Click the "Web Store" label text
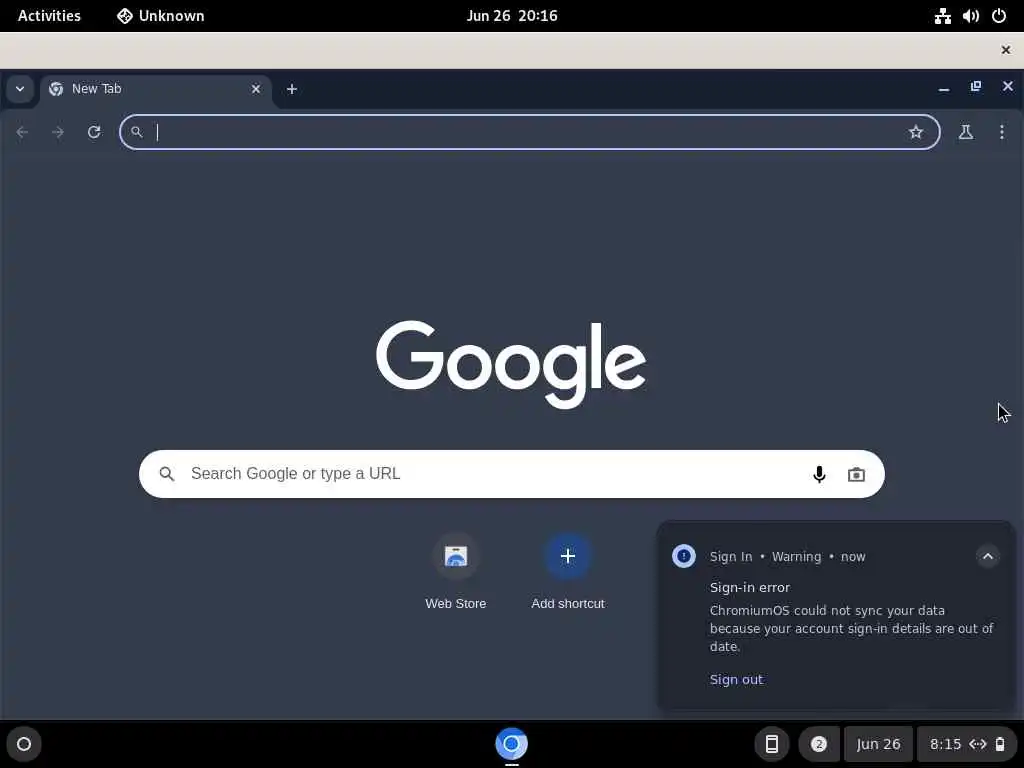This screenshot has height=768, width=1024. pos(456,603)
